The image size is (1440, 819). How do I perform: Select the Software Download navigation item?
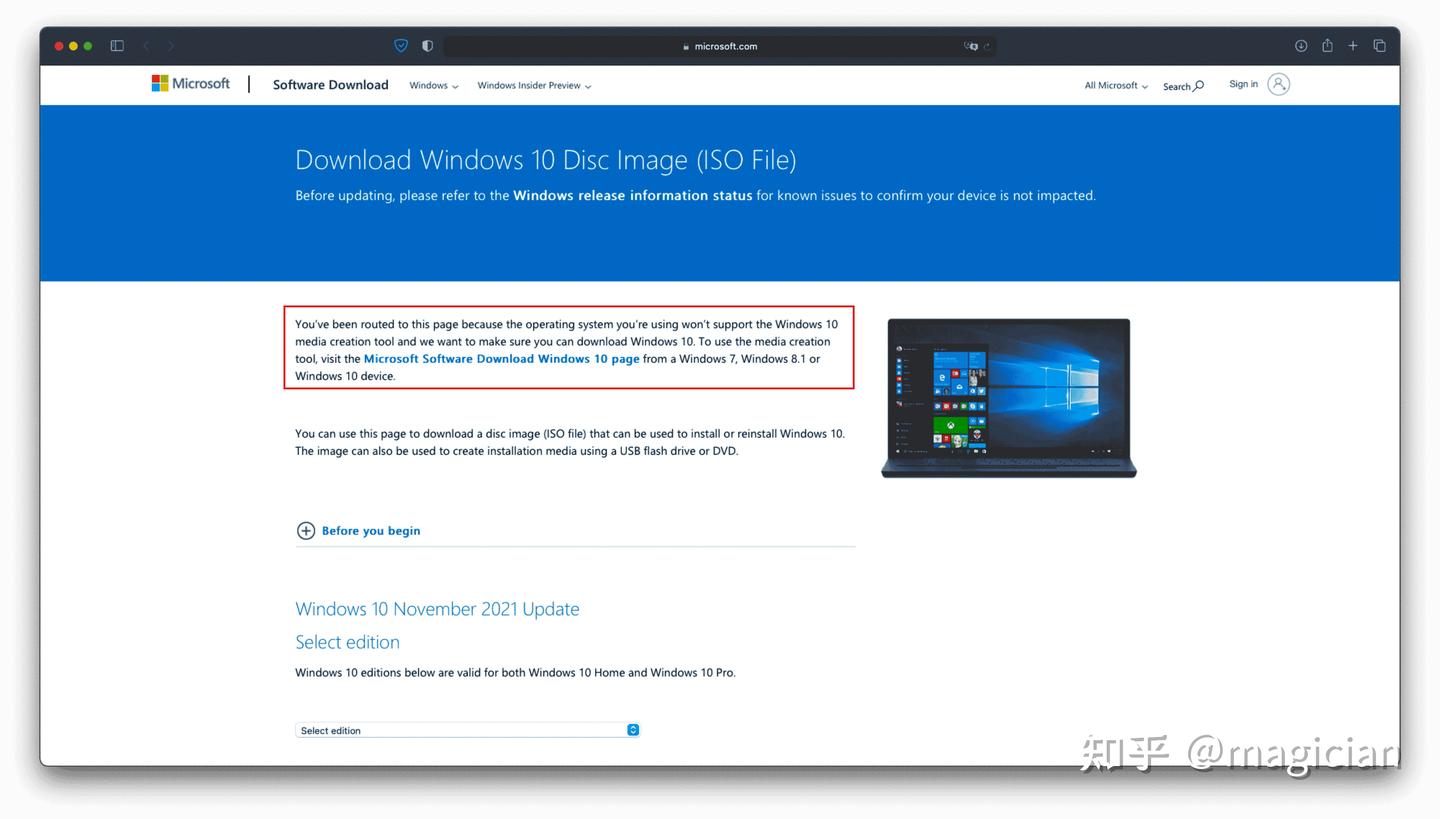(331, 85)
